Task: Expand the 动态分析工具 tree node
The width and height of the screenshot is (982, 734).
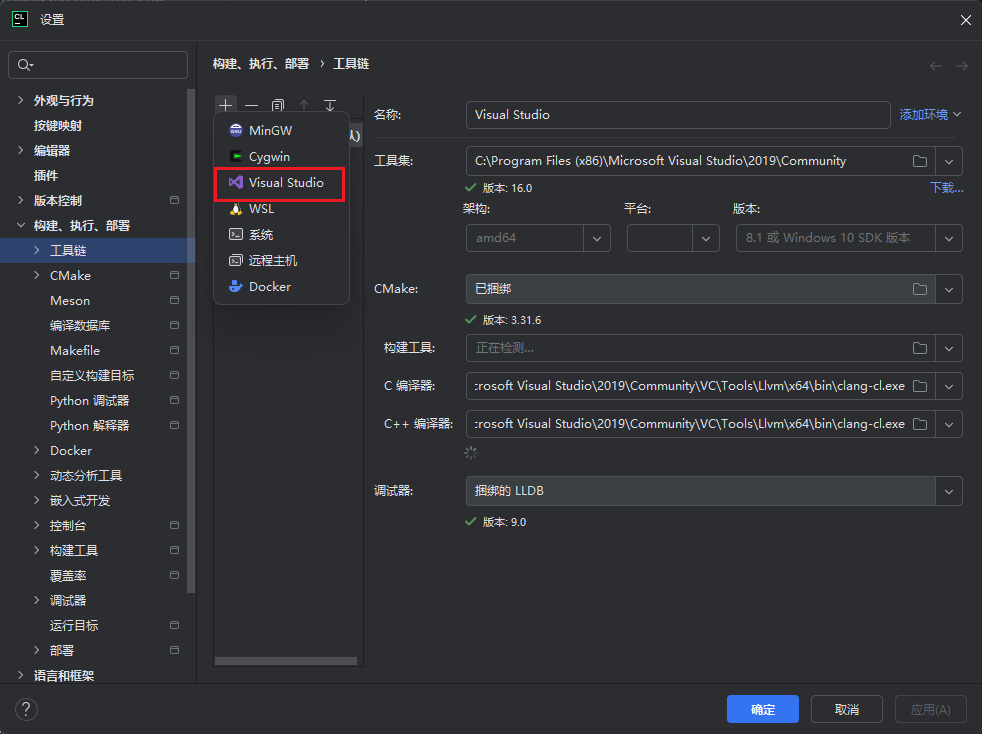Action: coord(36,475)
